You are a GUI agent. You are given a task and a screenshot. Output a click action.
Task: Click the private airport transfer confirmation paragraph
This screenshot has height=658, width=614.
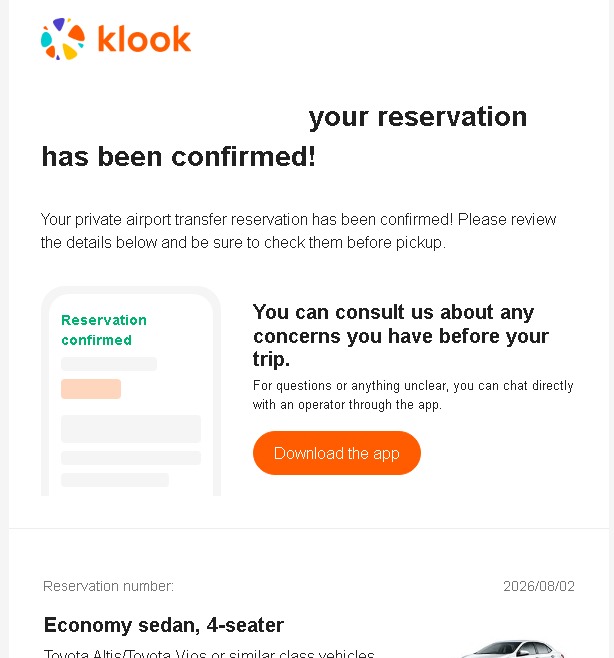click(x=298, y=231)
